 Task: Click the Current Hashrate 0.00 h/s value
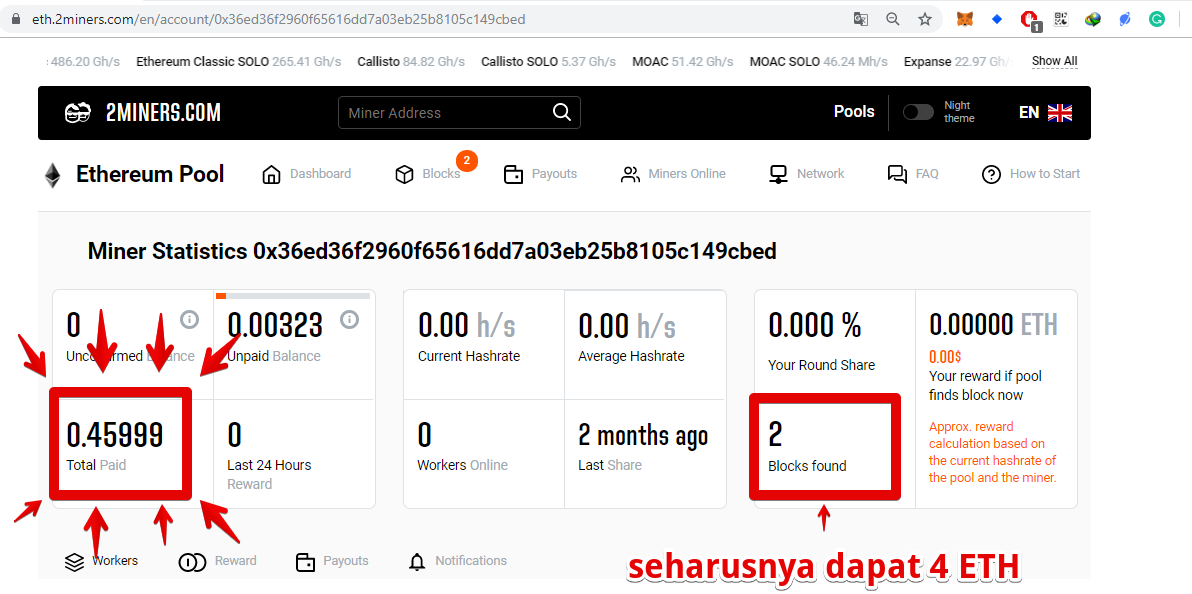[x=467, y=326]
